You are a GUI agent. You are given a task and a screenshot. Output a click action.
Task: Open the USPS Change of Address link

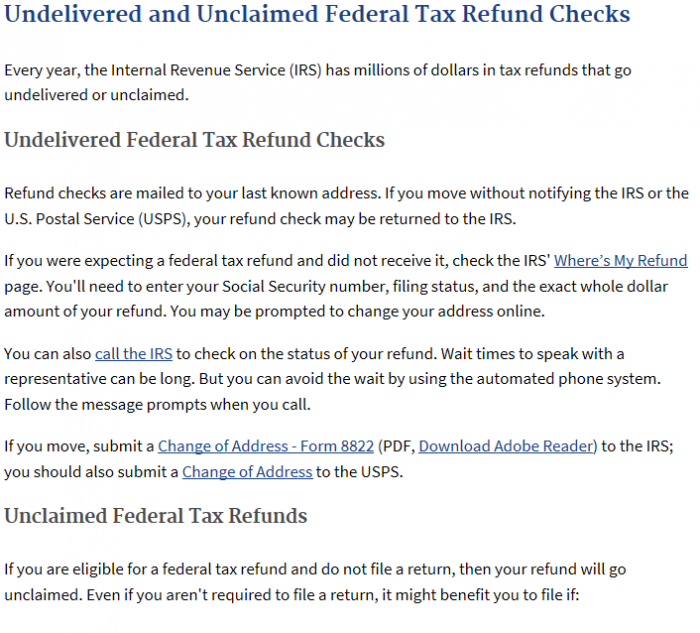(x=247, y=471)
